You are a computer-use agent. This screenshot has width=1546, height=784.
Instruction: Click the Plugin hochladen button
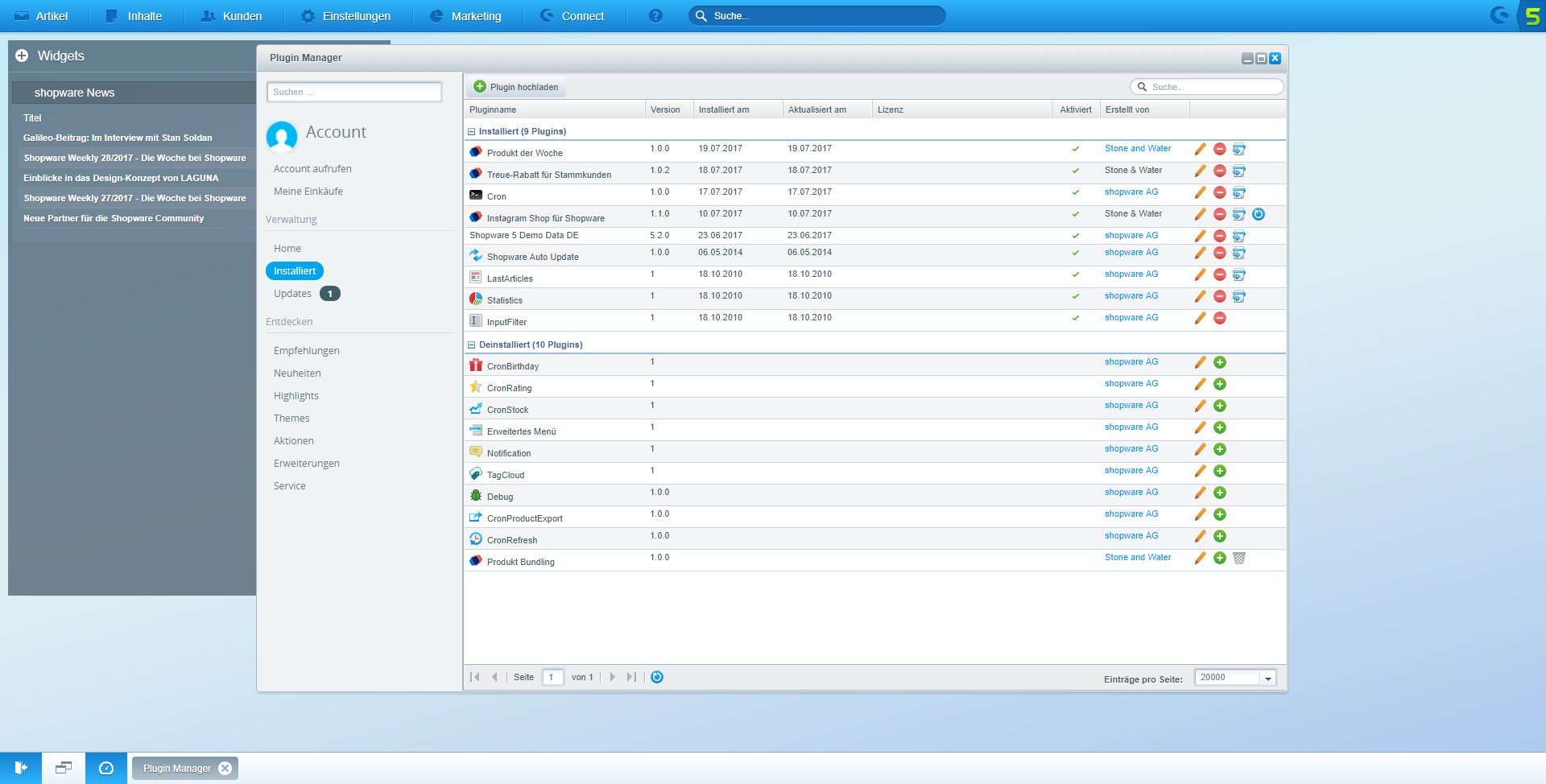point(516,87)
